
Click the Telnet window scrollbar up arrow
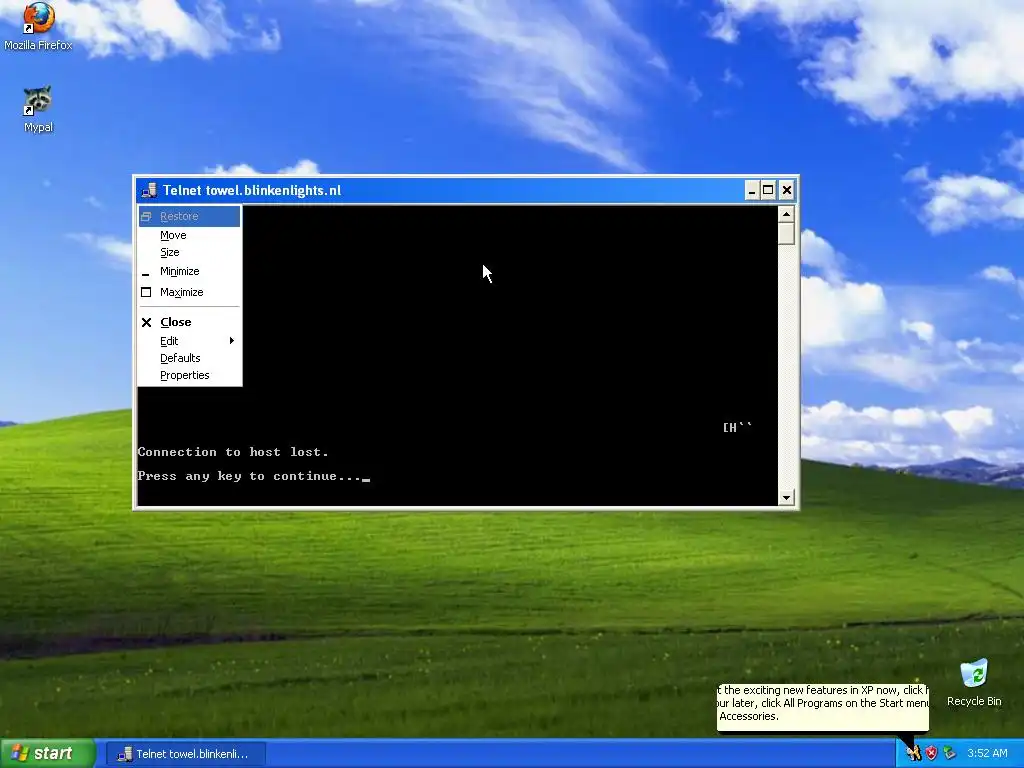pos(786,214)
